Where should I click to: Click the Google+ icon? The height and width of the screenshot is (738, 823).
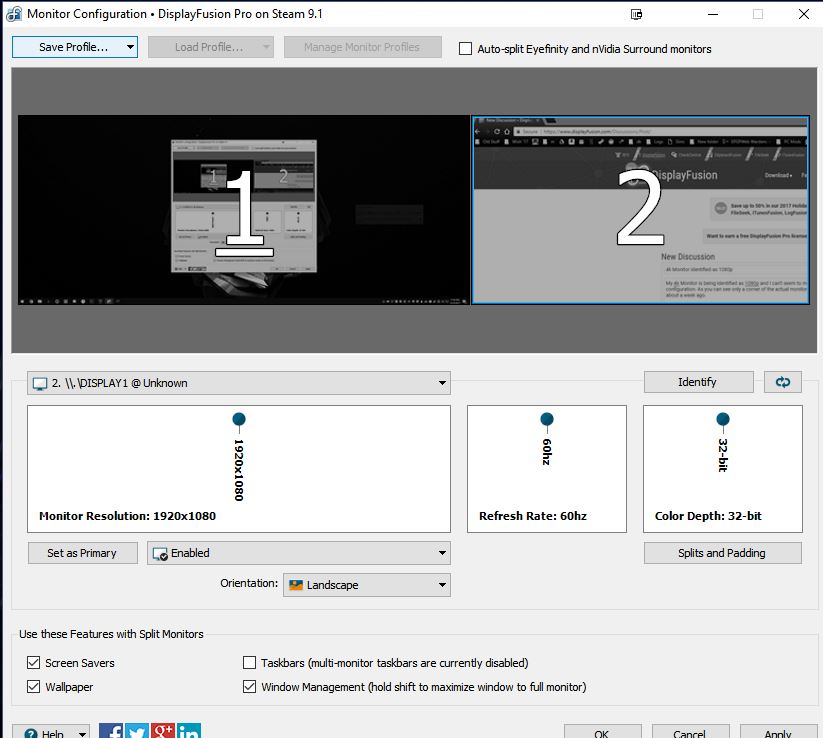click(x=162, y=732)
